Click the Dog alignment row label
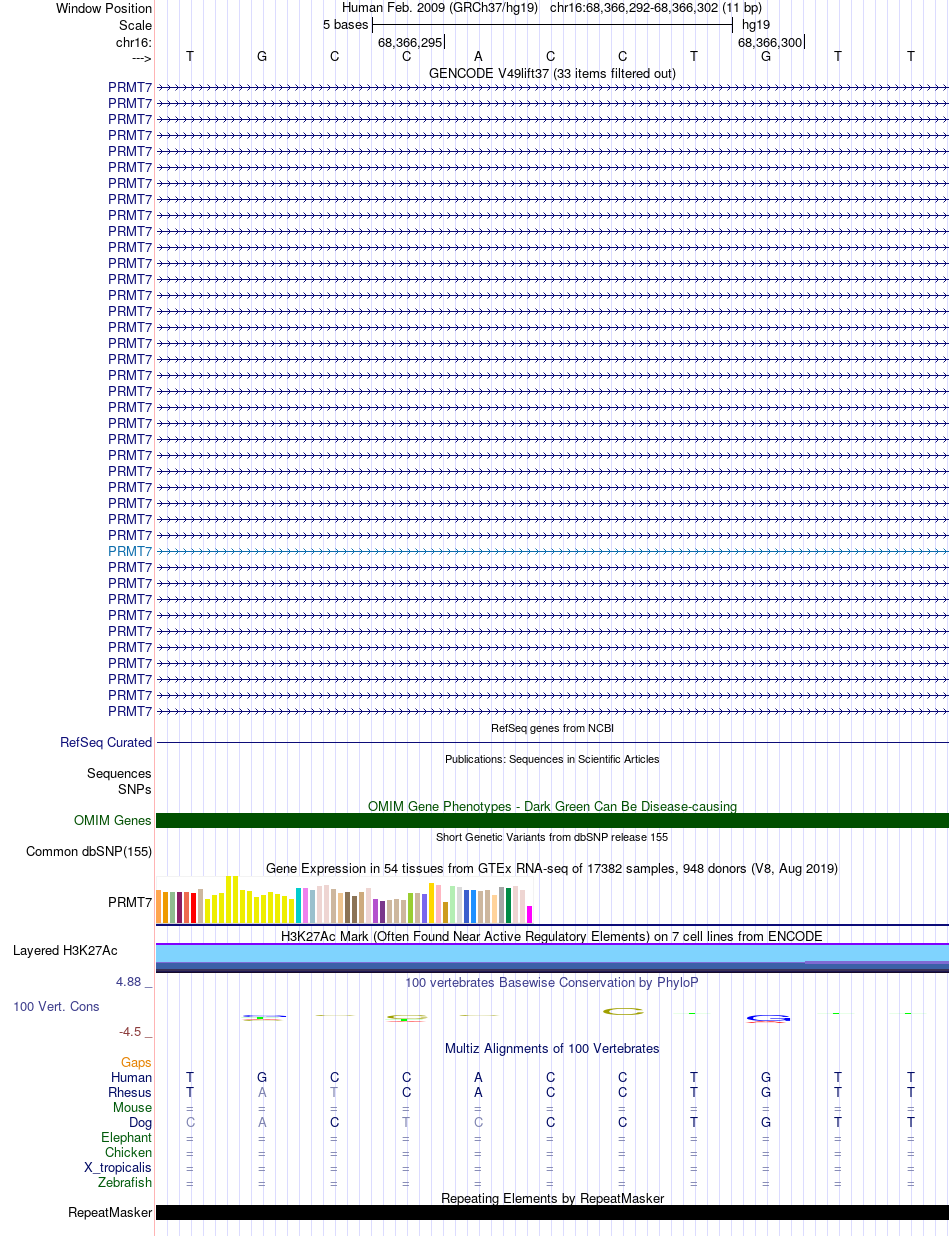The width and height of the screenshot is (950, 1236). (141, 1123)
